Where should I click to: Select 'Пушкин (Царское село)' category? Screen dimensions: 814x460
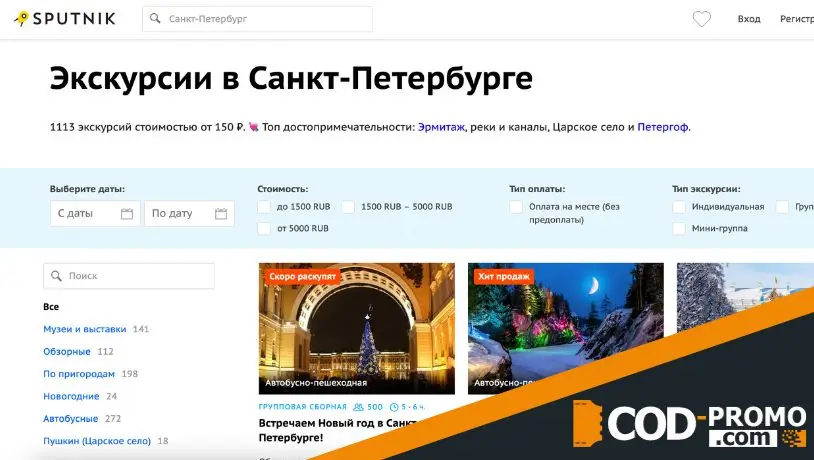pyautogui.click(x=97, y=441)
